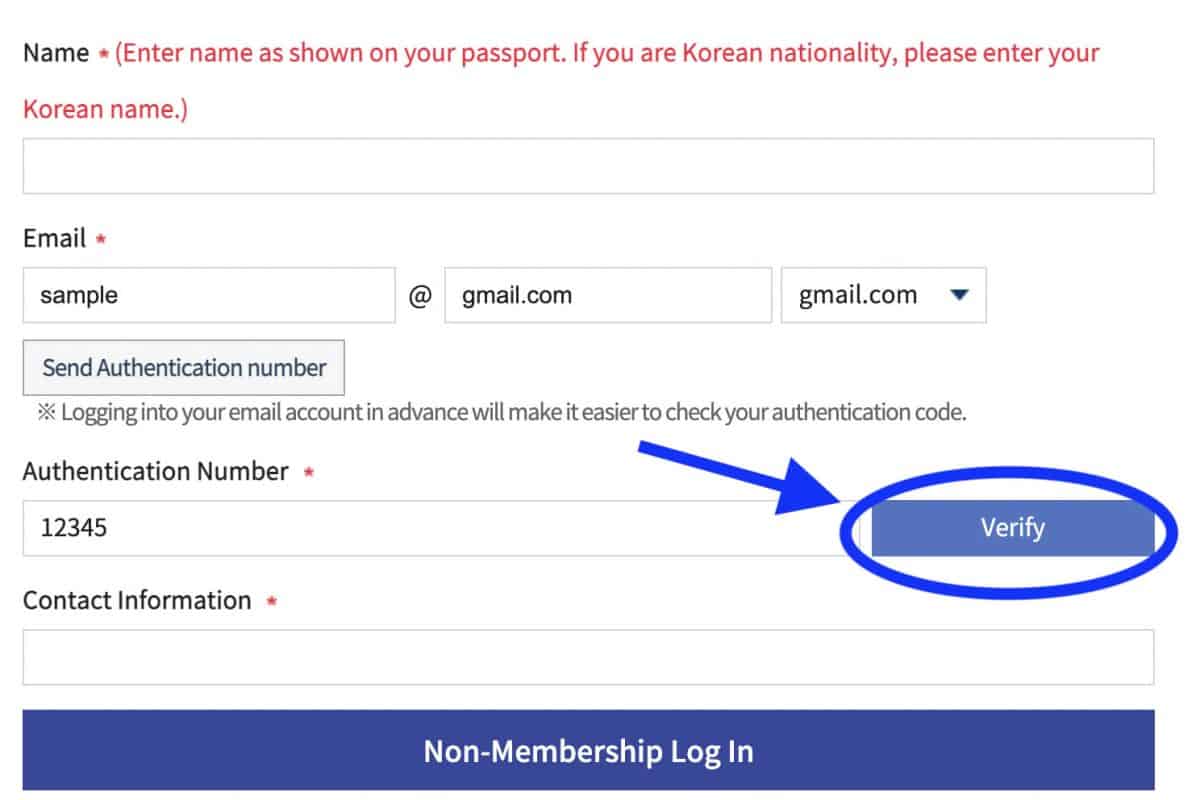Click the "Email" field label
Screen dimensions: 1200x800
[54, 239]
